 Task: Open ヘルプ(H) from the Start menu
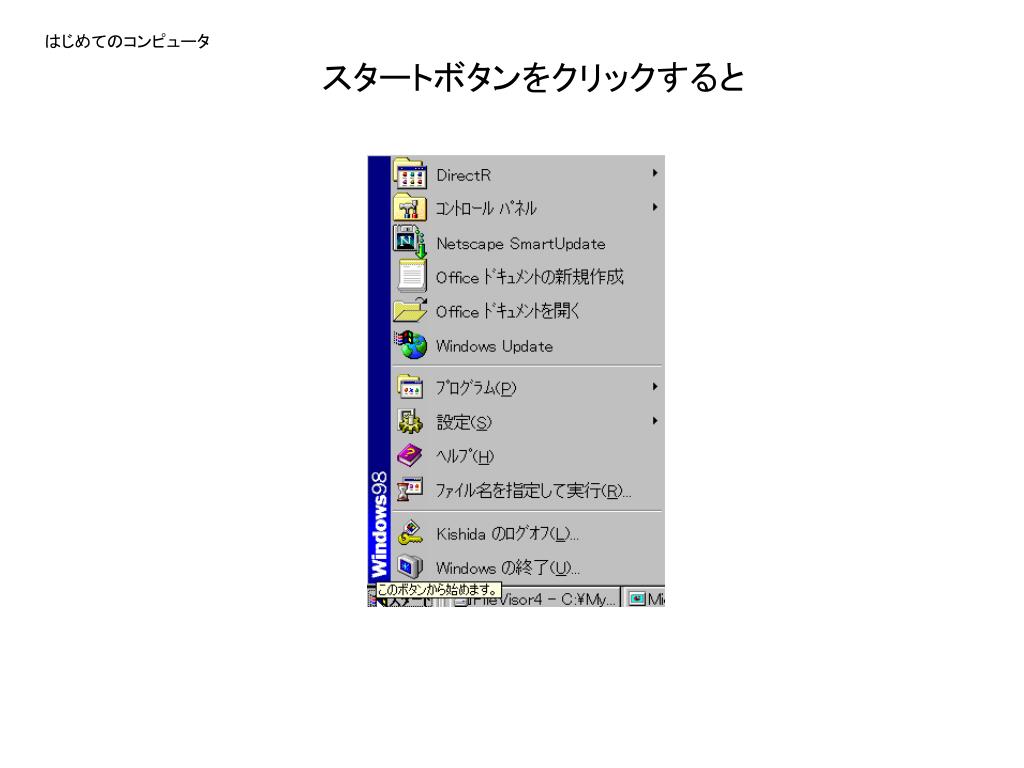coord(528,456)
